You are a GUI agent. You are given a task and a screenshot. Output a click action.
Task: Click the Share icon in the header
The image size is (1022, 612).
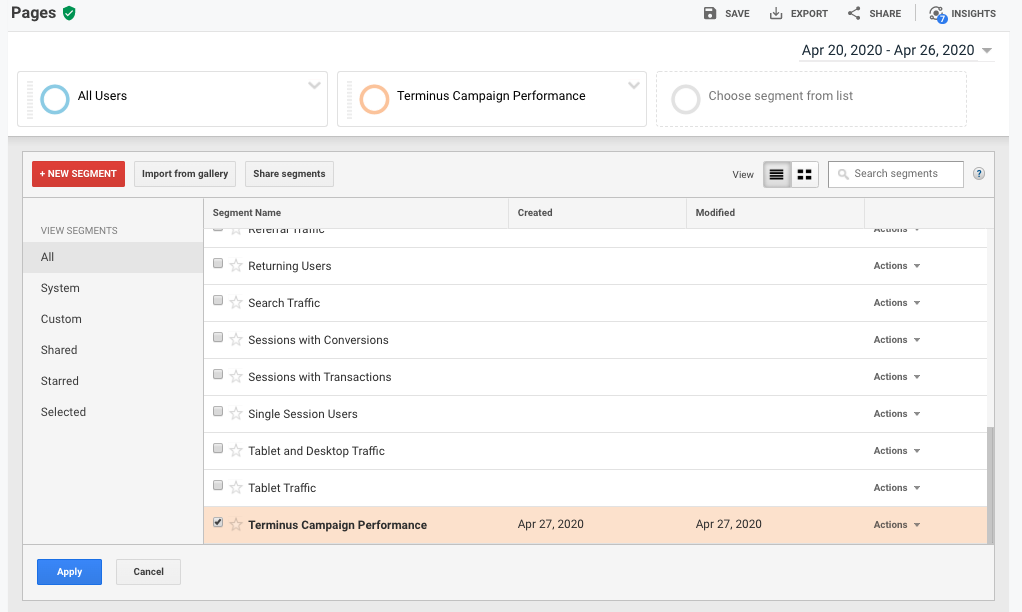pos(854,13)
